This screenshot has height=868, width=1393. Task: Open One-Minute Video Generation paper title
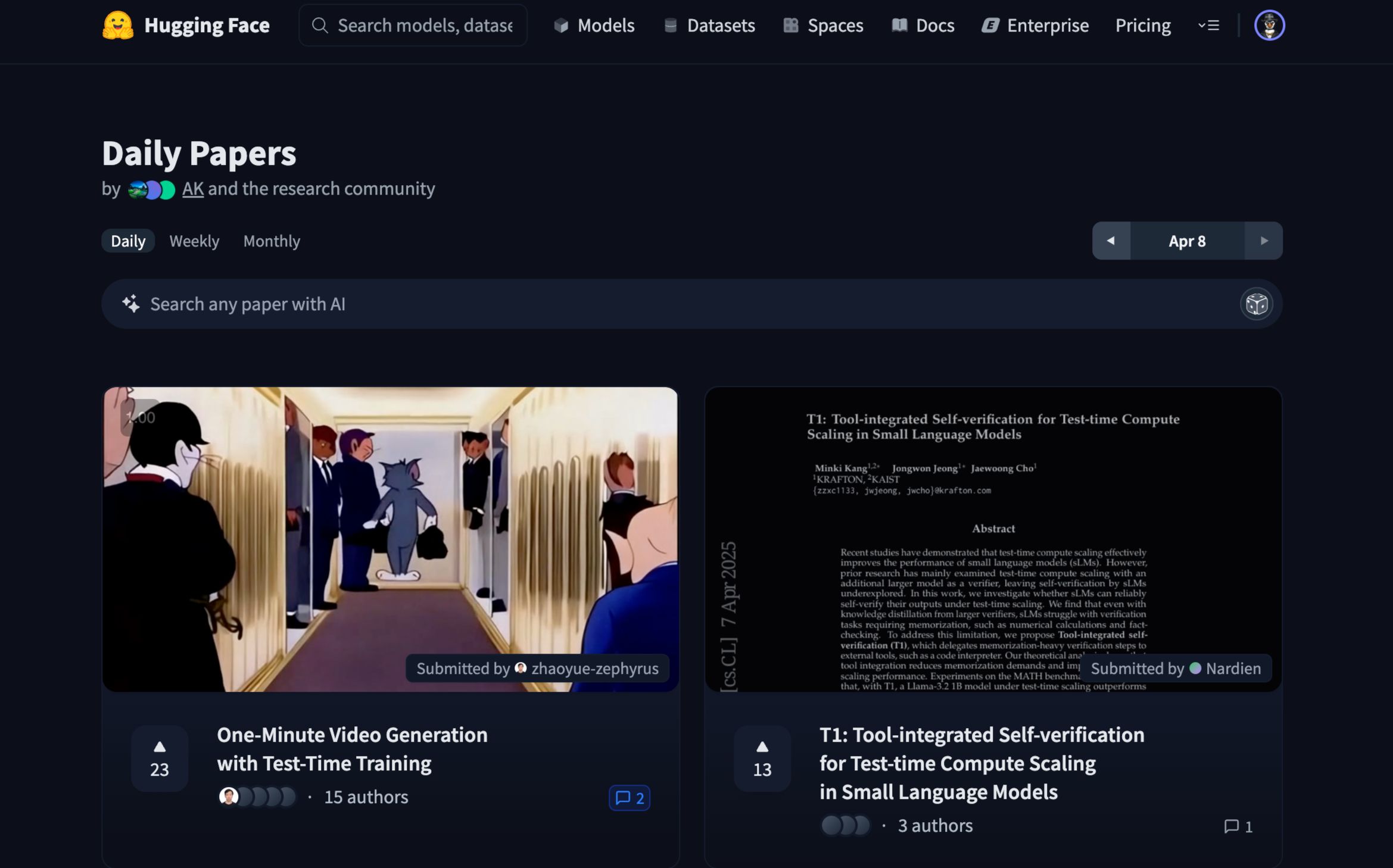(x=352, y=749)
